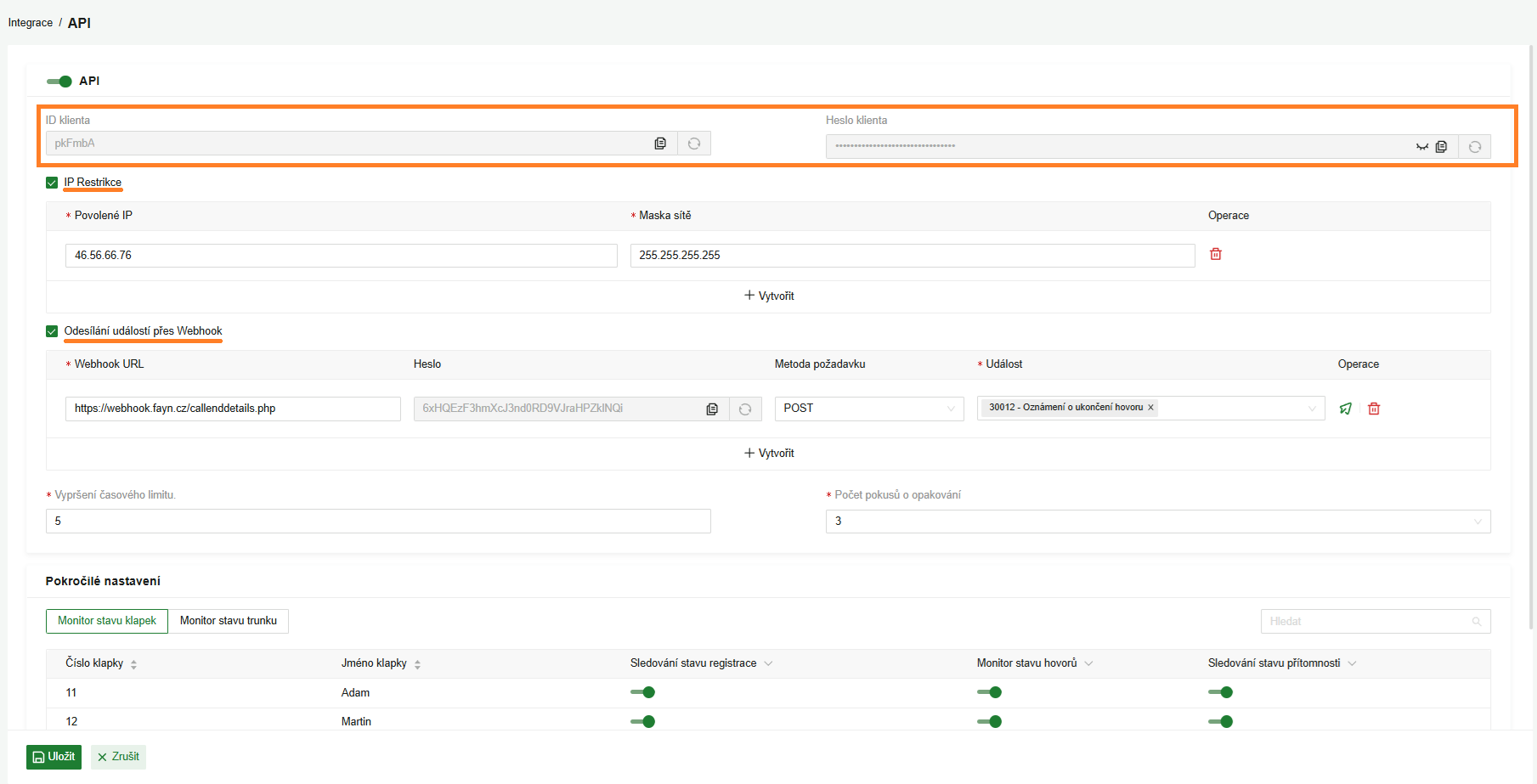Expand Sledování stavu přítomnosti column menu

click(1352, 663)
